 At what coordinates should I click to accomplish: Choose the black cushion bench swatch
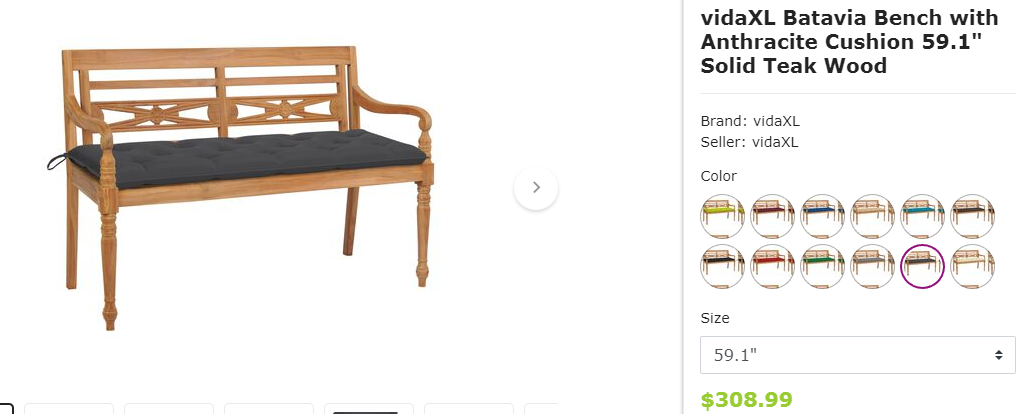tap(722, 266)
